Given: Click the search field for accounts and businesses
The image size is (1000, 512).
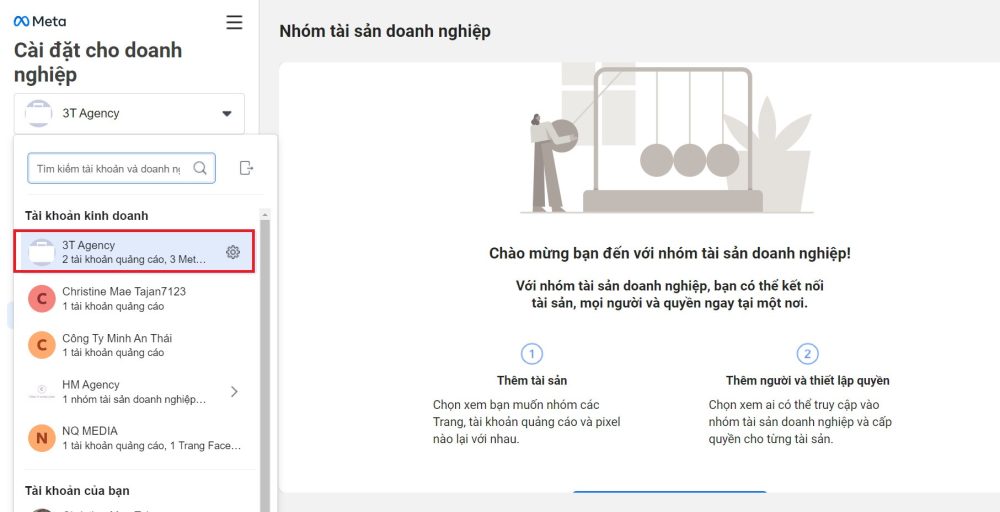Looking at the screenshot, I should click(x=121, y=168).
